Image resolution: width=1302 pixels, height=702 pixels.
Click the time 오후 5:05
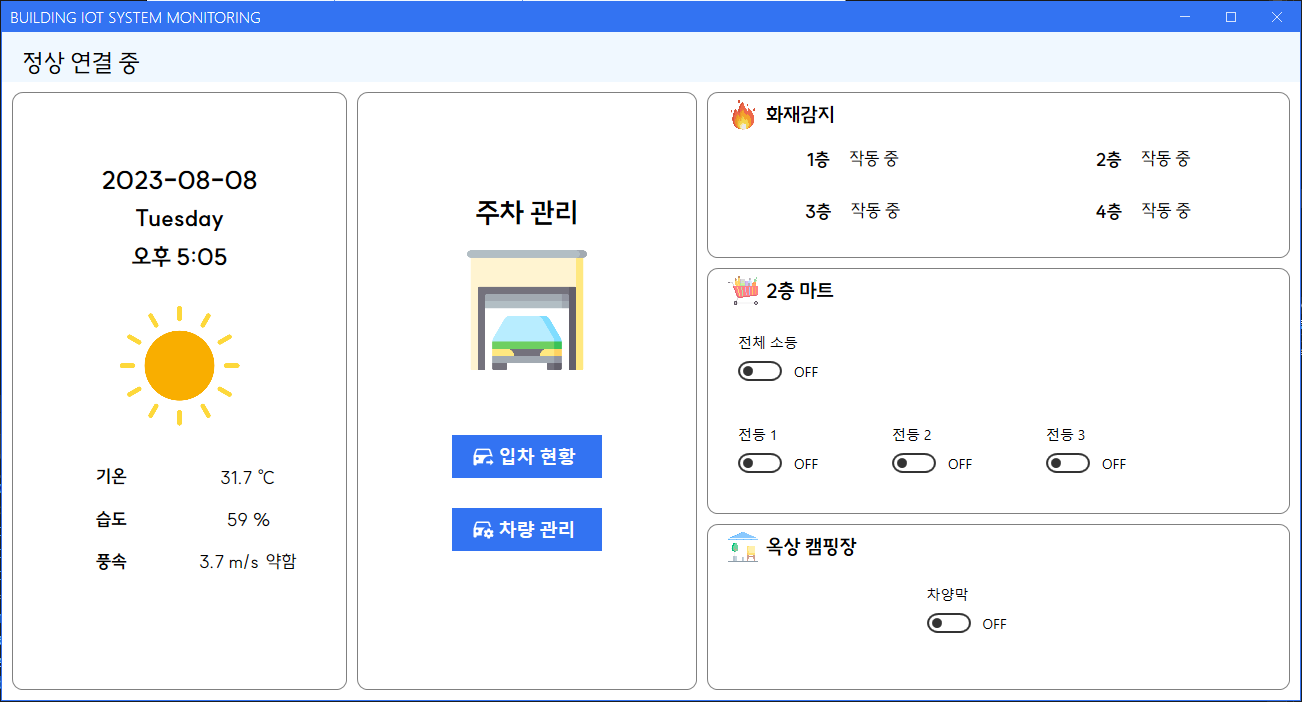(x=179, y=257)
